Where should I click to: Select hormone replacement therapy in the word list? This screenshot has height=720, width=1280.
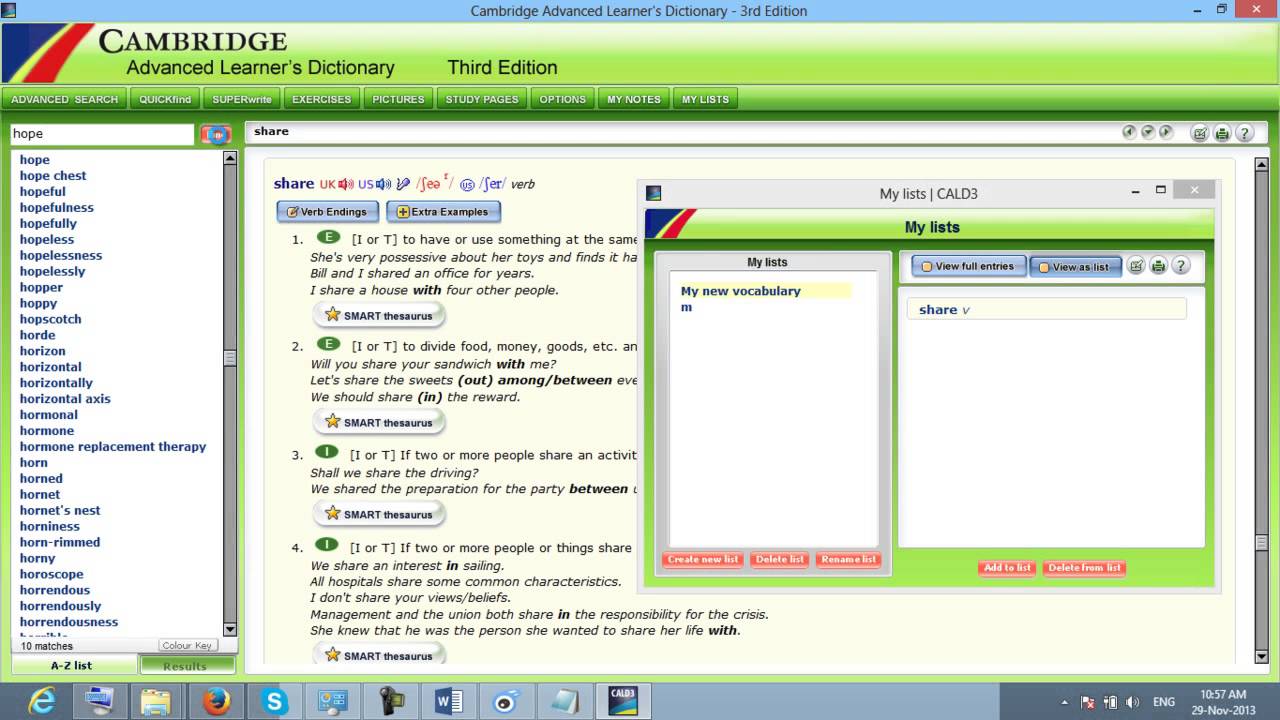click(x=113, y=447)
